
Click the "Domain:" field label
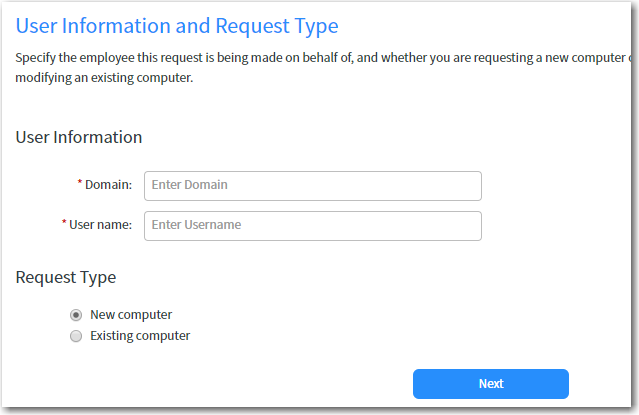click(x=108, y=185)
